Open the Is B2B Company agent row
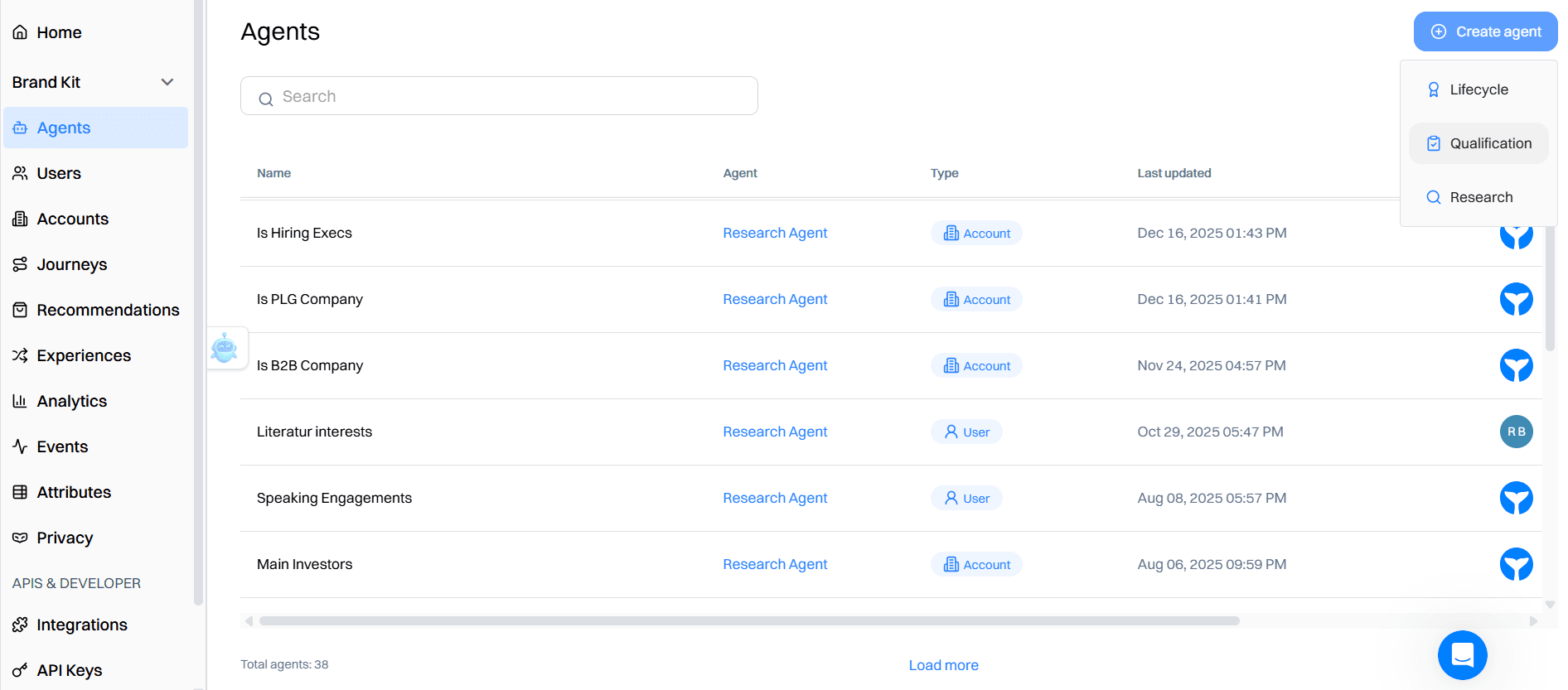 [x=891, y=365]
